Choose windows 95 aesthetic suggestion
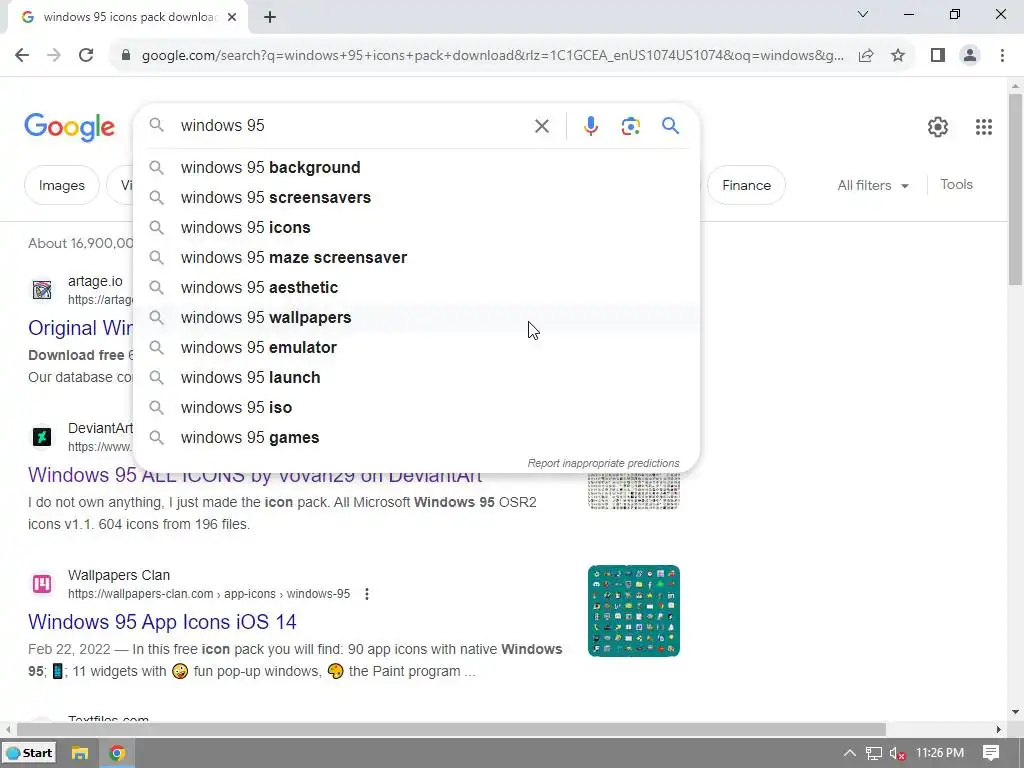The width and height of the screenshot is (1024, 768). tap(416, 287)
